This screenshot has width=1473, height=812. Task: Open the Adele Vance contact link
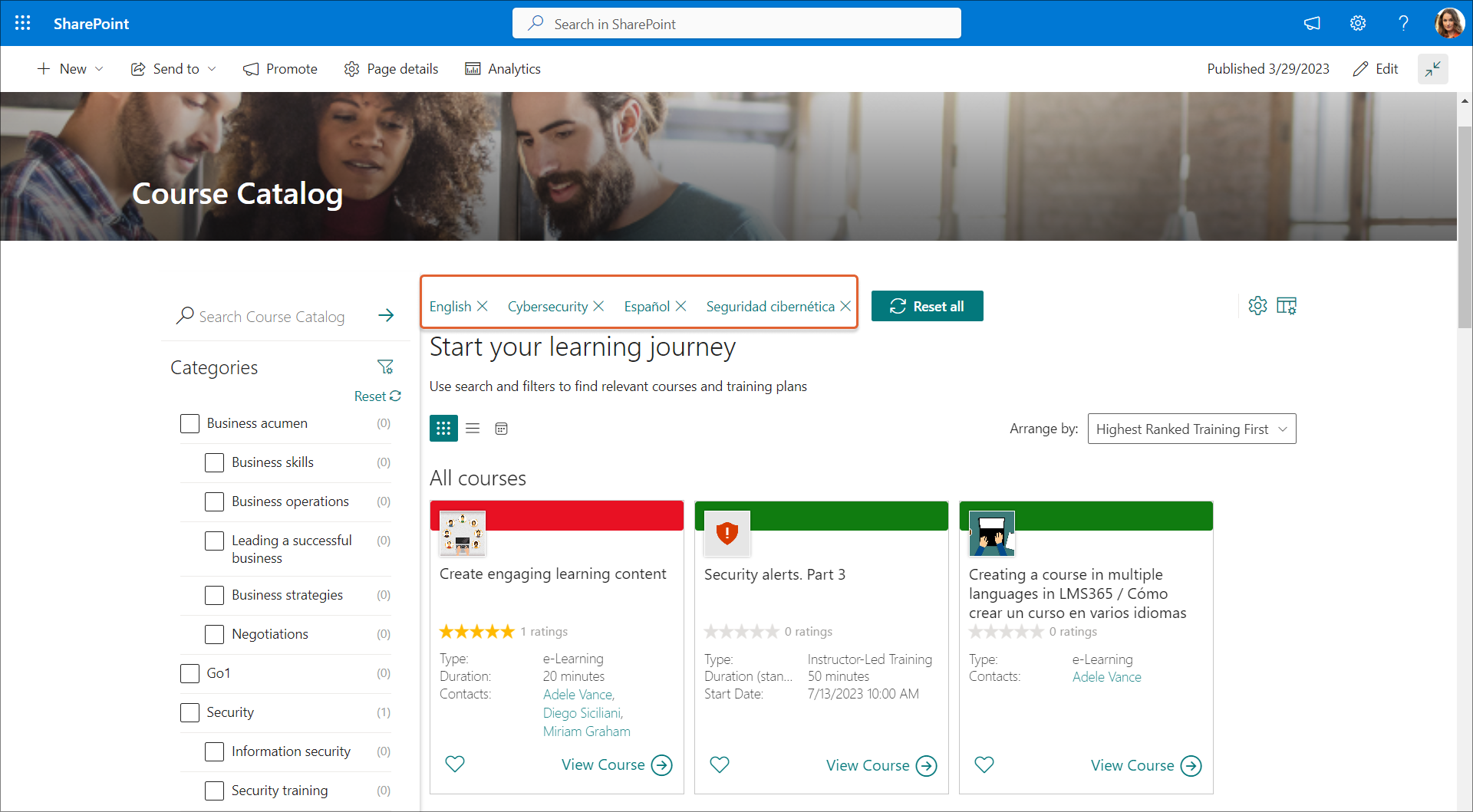click(x=1106, y=677)
